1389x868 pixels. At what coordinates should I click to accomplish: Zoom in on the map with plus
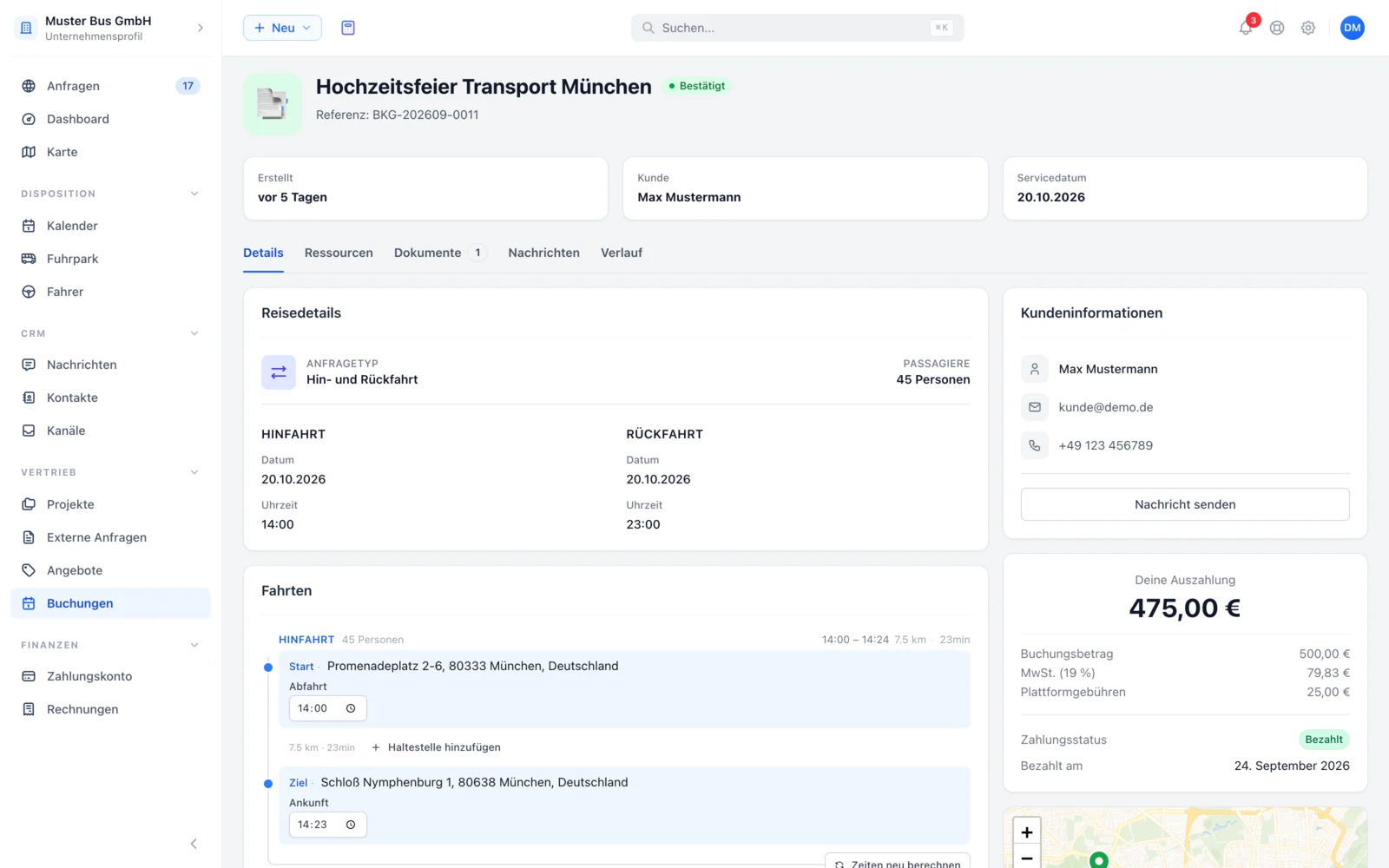[1027, 832]
